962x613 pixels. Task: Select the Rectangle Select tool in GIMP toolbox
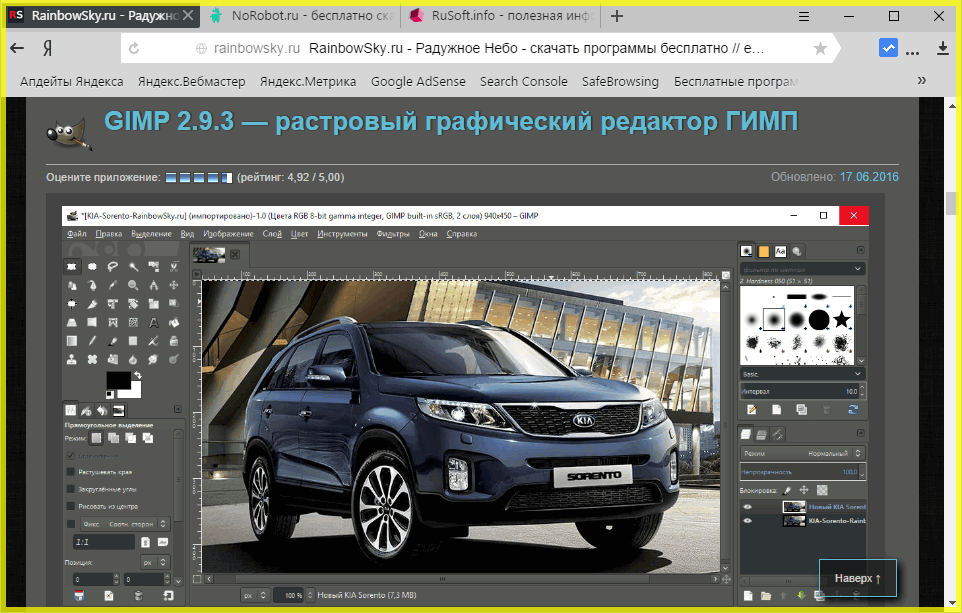point(72,266)
